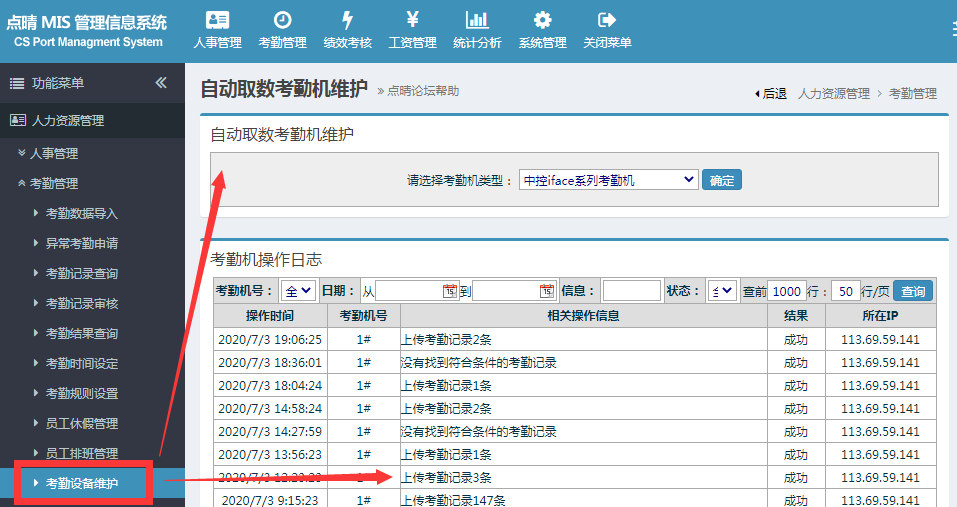The image size is (957, 507).
Task: Open end date calendar picker icon
Action: click(546, 291)
